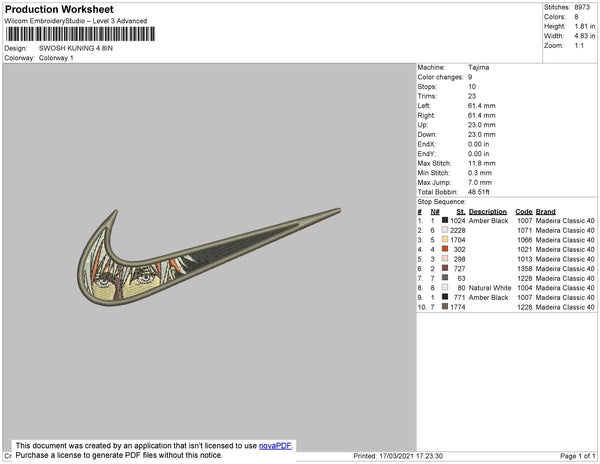
Task: Click the Trims value 23
Action: [x=472, y=96]
